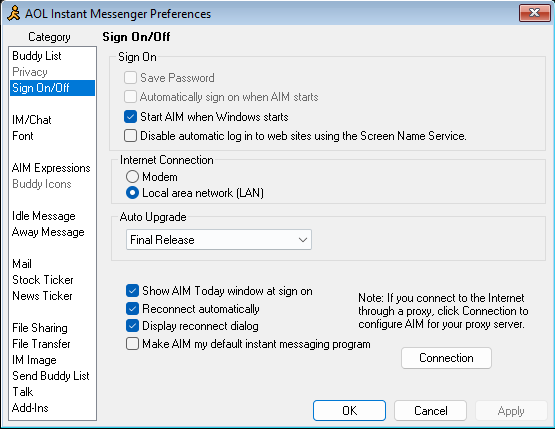Select Local area network (LAN) option
This screenshot has width=555, height=429.
(132, 193)
